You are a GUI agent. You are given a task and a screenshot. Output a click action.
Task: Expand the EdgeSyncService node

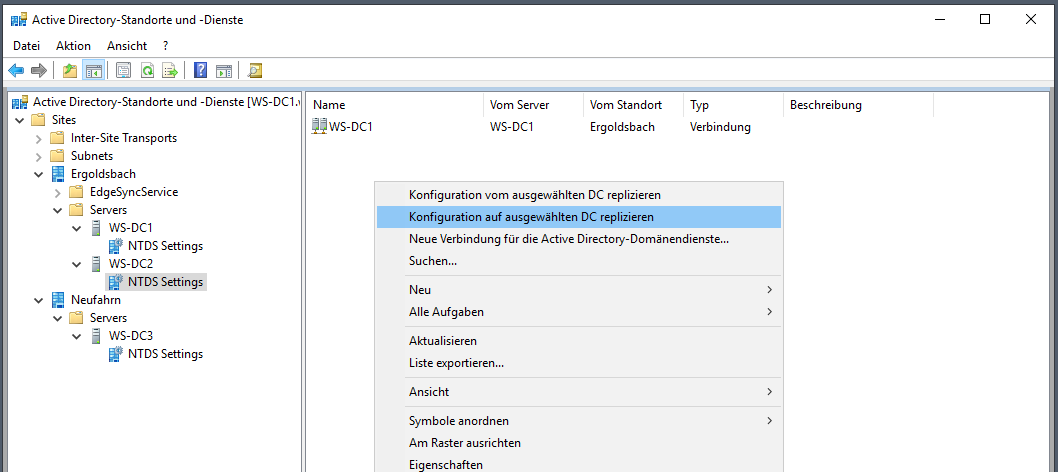click(x=57, y=192)
